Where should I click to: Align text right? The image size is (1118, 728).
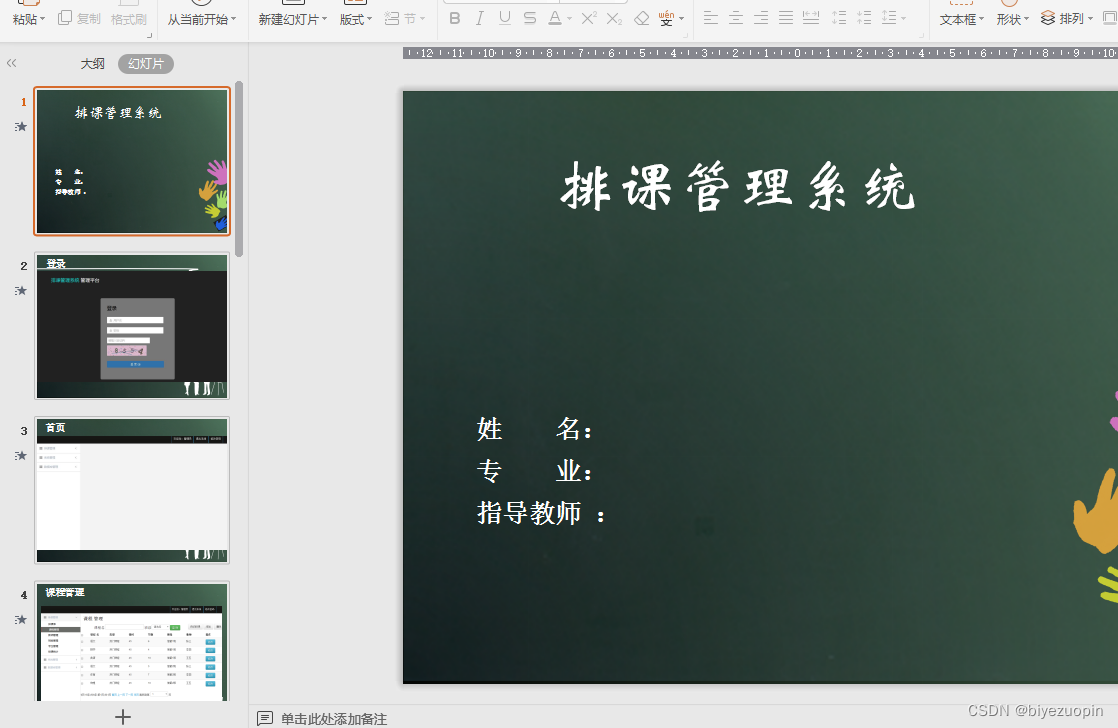[x=761, y=19]
